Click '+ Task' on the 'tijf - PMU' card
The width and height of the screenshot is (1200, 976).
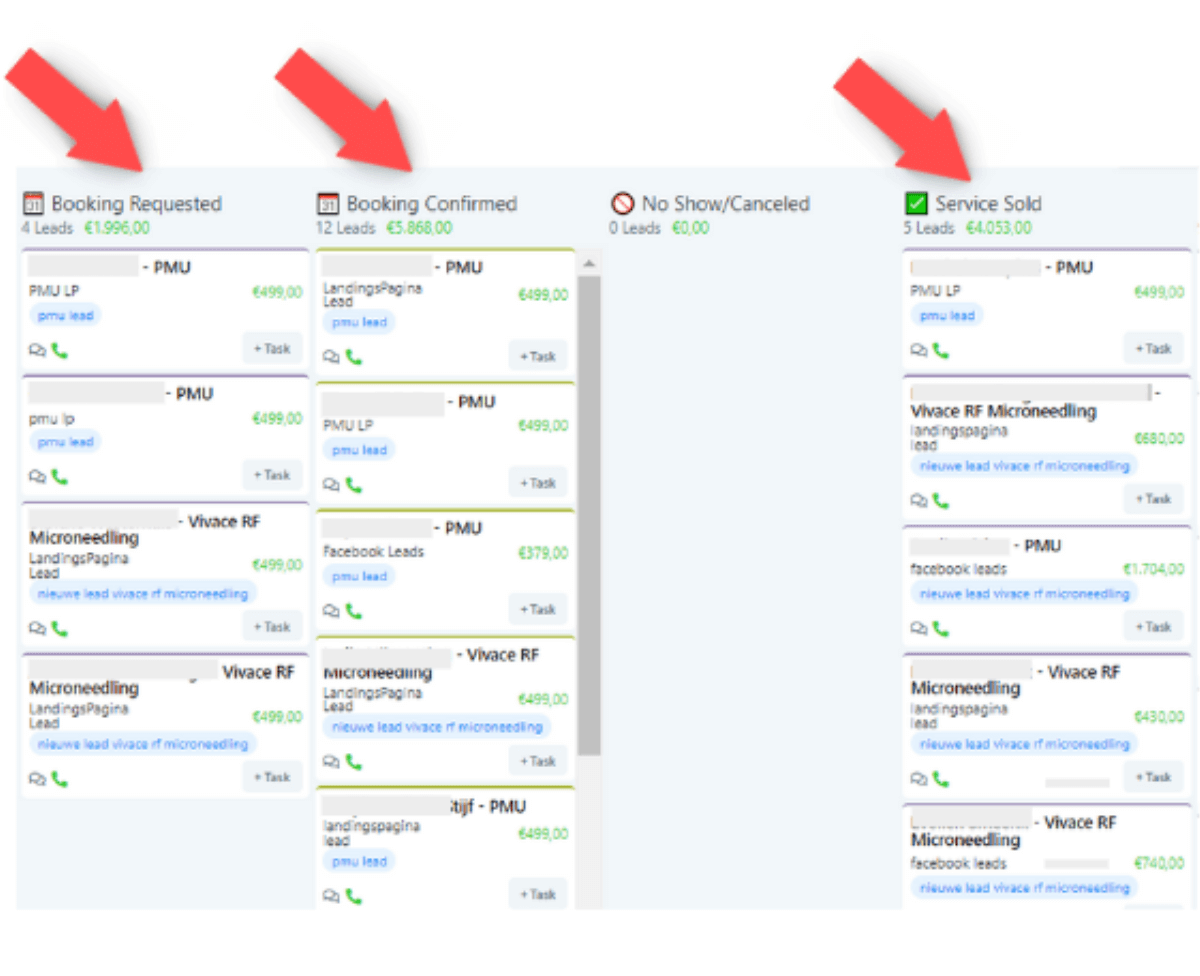tap(538, 894)
